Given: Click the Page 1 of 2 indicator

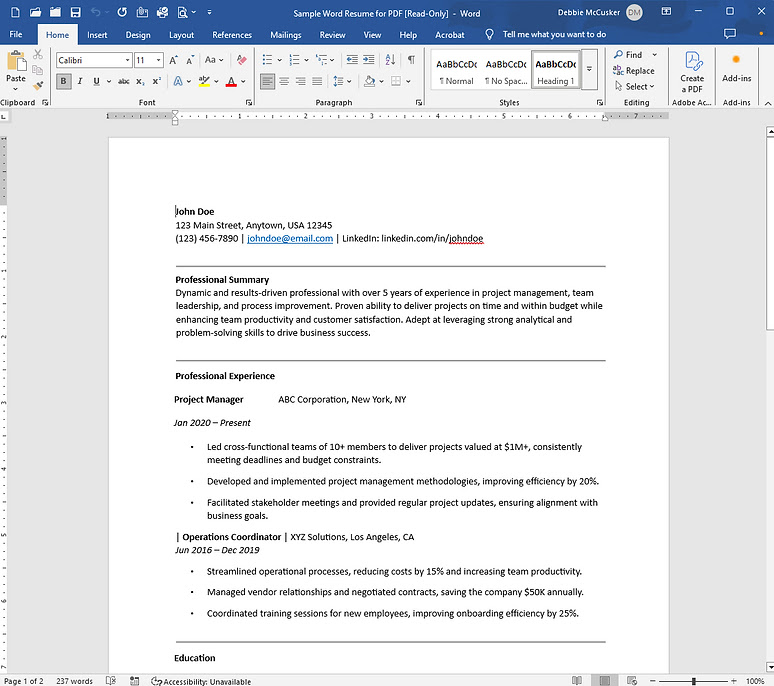Looking at the screenshot, I should [24, 681].
